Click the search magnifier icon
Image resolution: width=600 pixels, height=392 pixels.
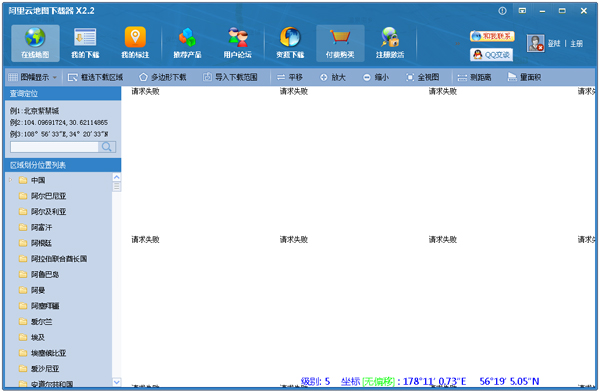point(107,147)
